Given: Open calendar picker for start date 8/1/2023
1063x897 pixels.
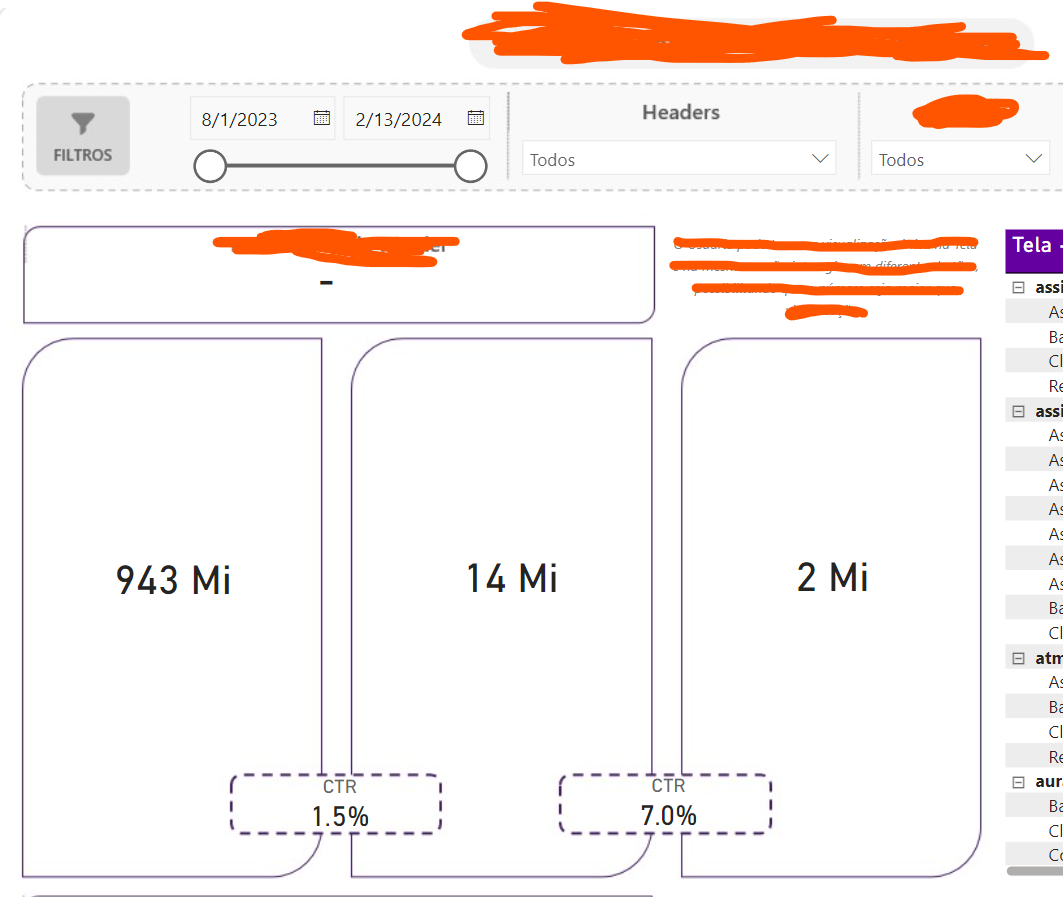Looking at the screenshot, I should point(321,118).
